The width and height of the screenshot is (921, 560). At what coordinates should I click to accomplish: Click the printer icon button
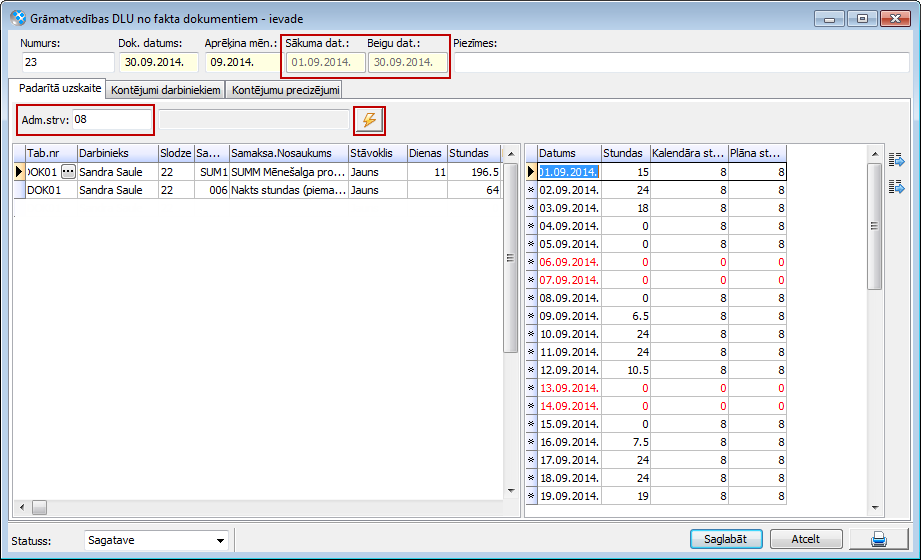[x=879, y=540]
